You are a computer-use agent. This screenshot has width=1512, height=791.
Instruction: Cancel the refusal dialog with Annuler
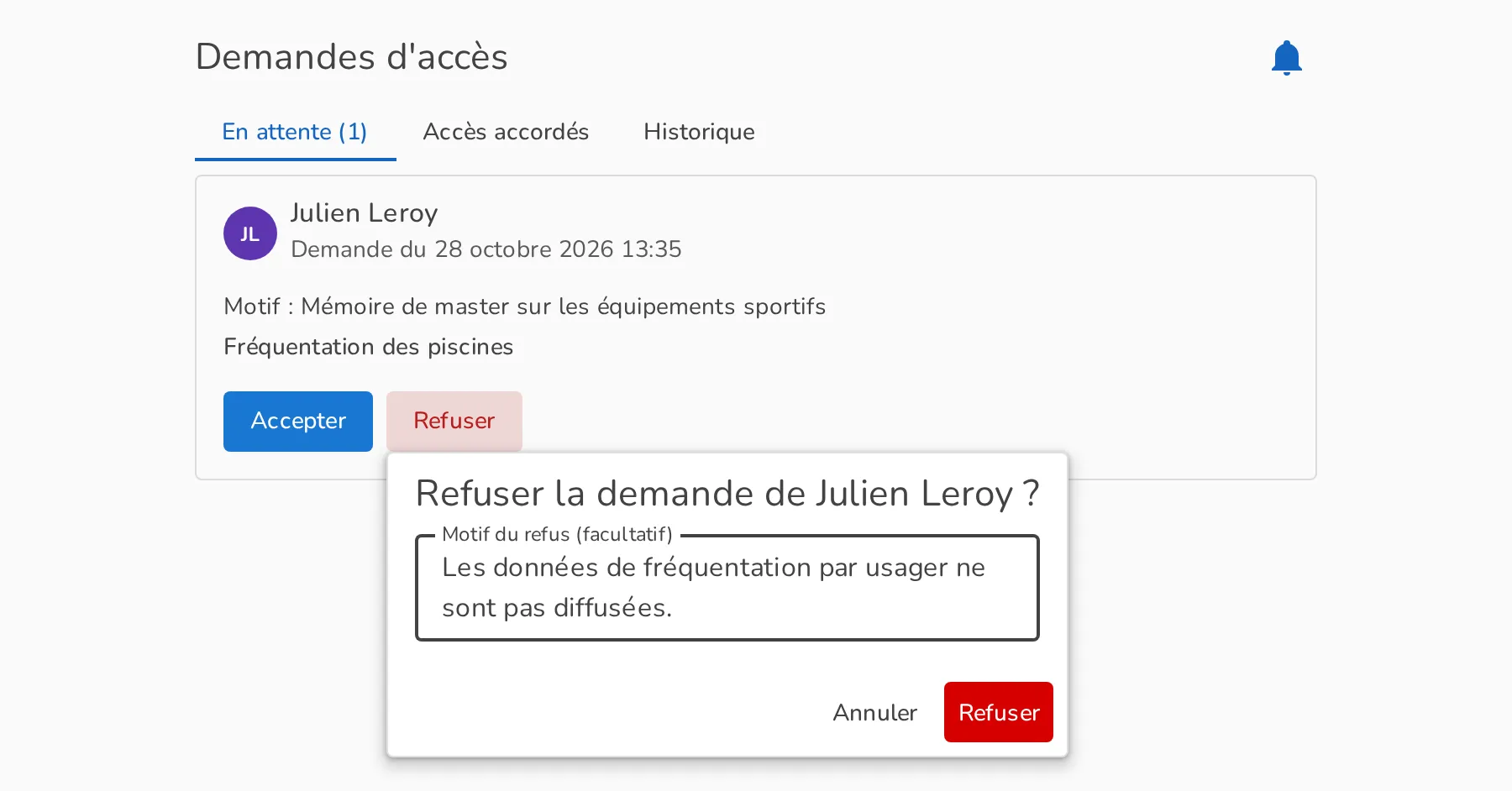tap(874, 712)
